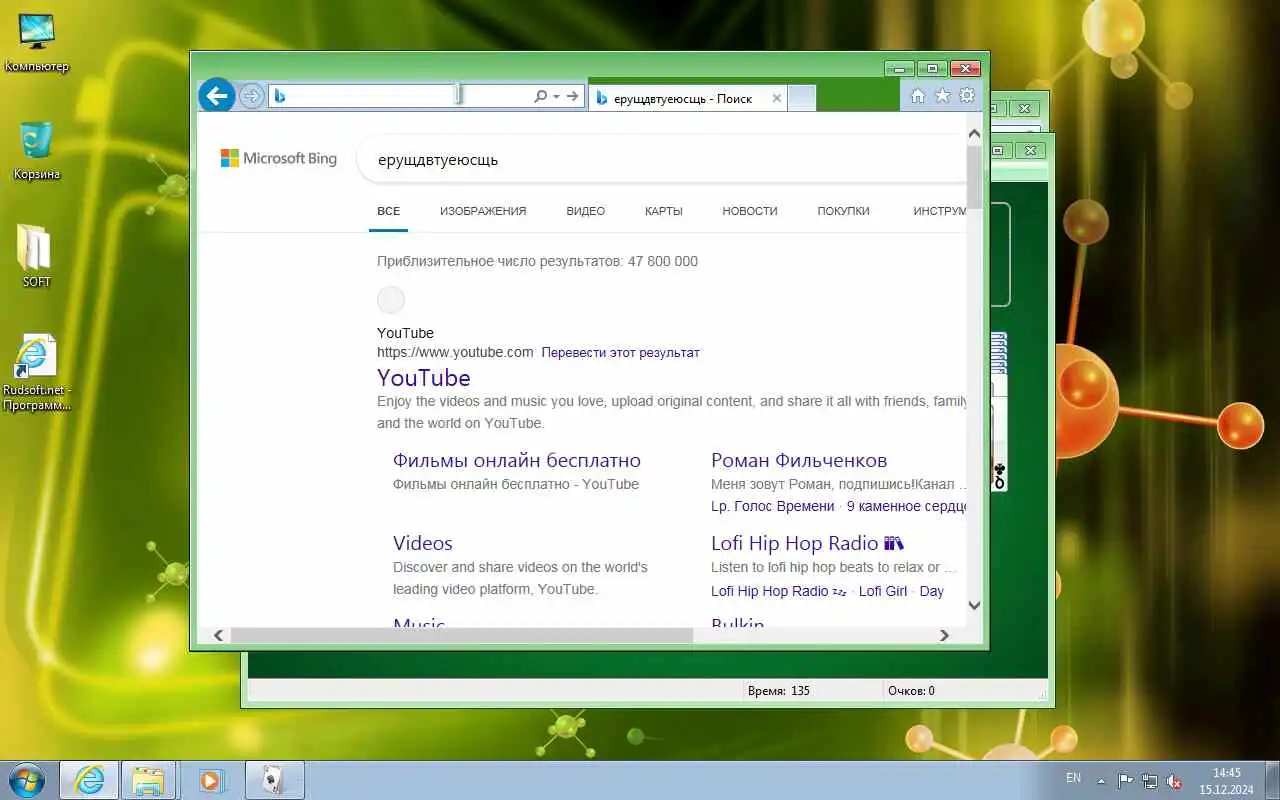Click the muted volume tray icon
The image size is (1280, 800).
[x=1174, y=780]
